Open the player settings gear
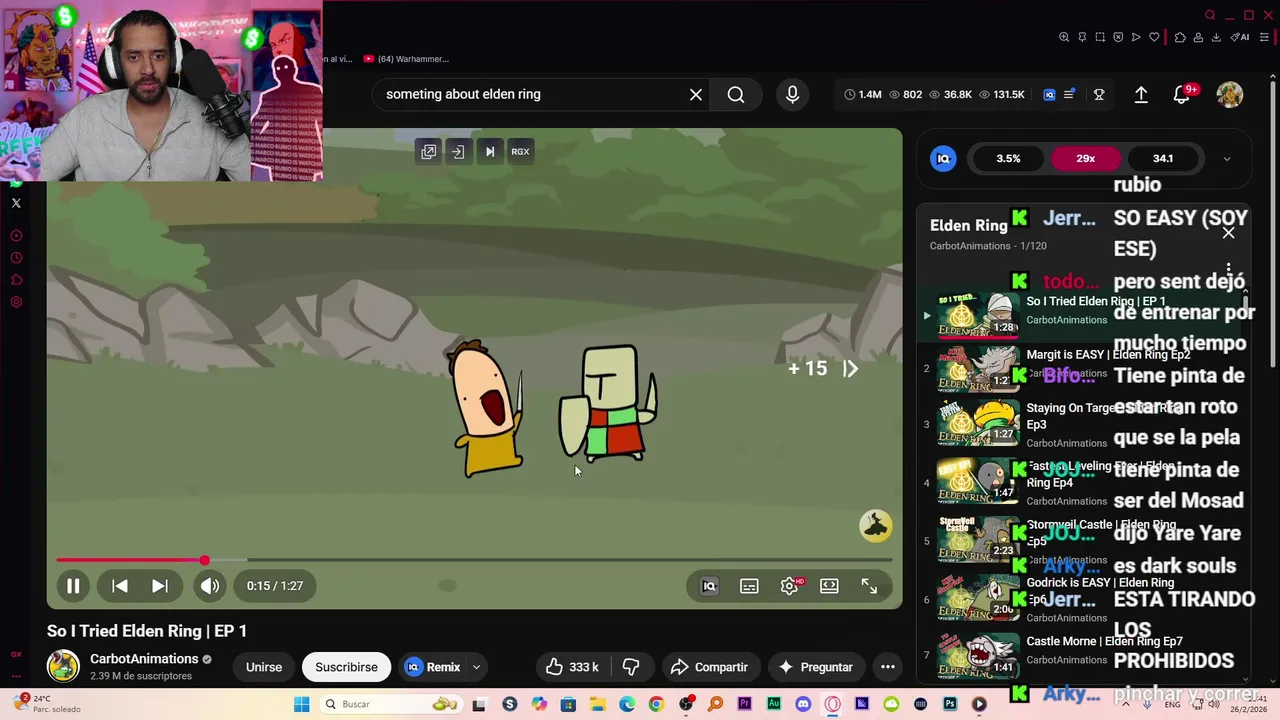Image resolution: width=1280 pixels, height=720 pixels. (x=789, y=586)
